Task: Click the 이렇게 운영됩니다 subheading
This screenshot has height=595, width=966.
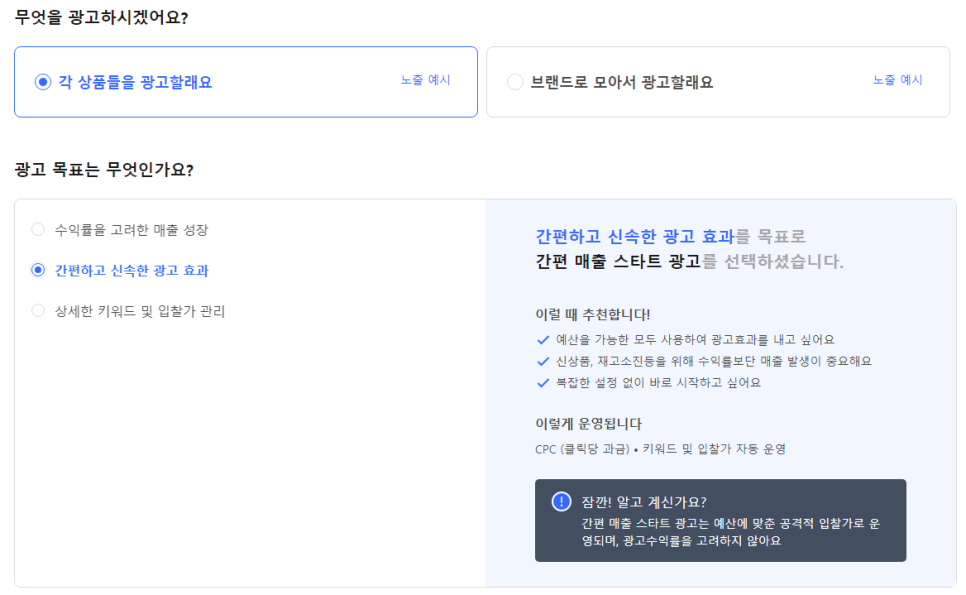Action: click(588, 424)
